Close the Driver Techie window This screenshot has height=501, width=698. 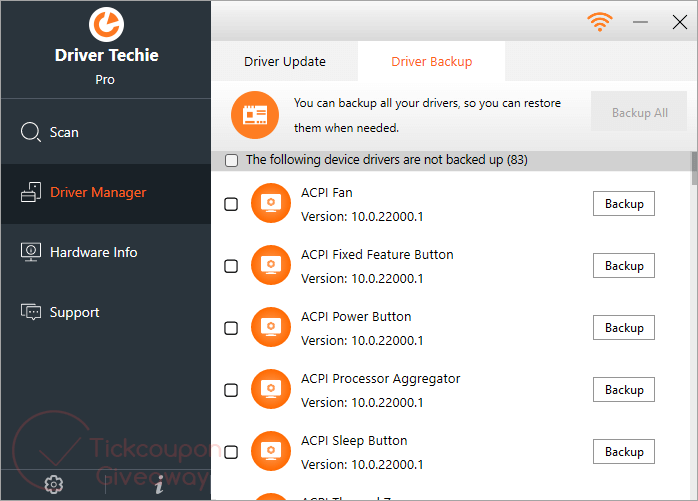tap(680, 22)
